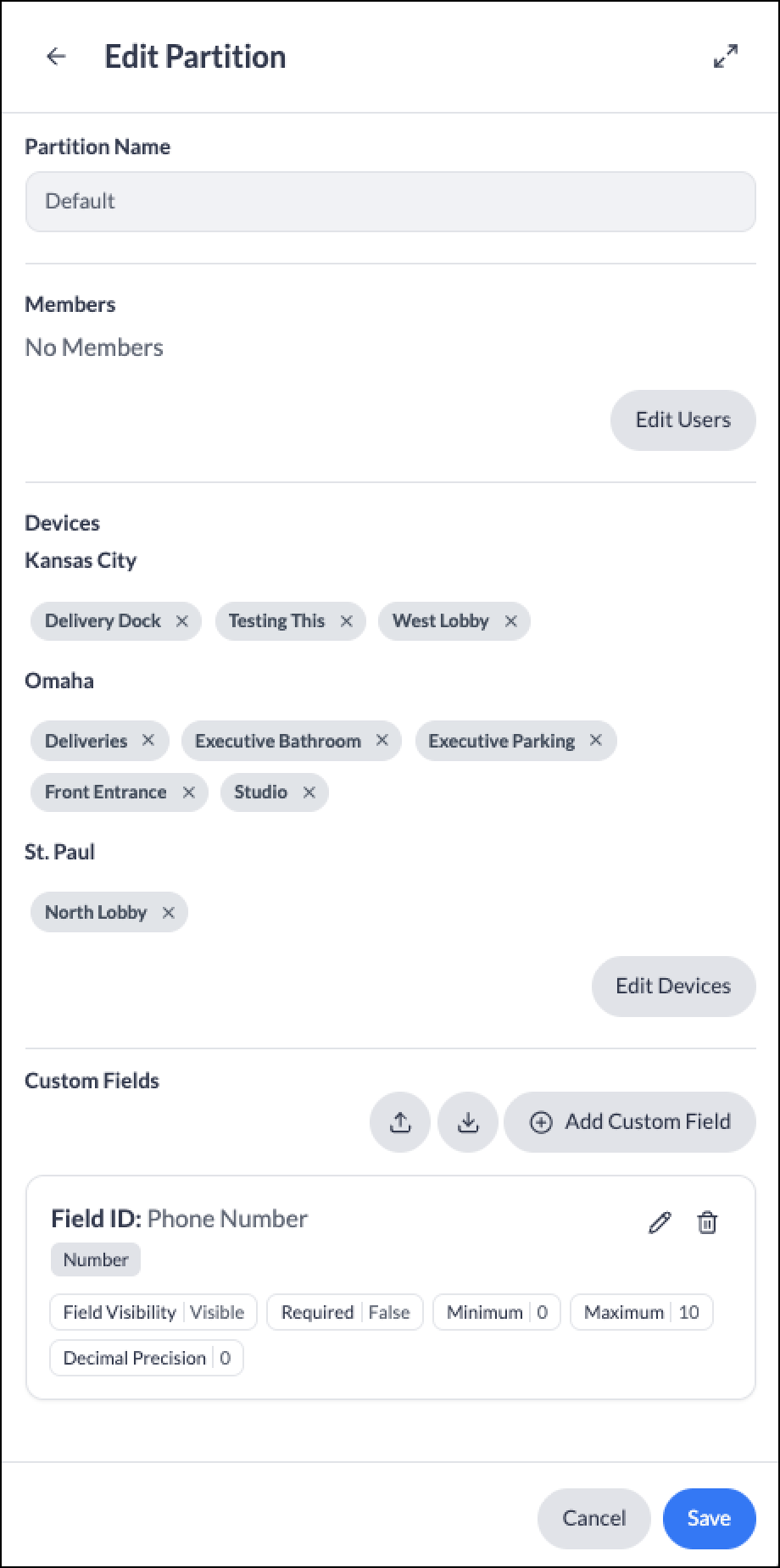Remove the Studio device chip
This screenshot has width=780, height=1568.
click(309, 792)
